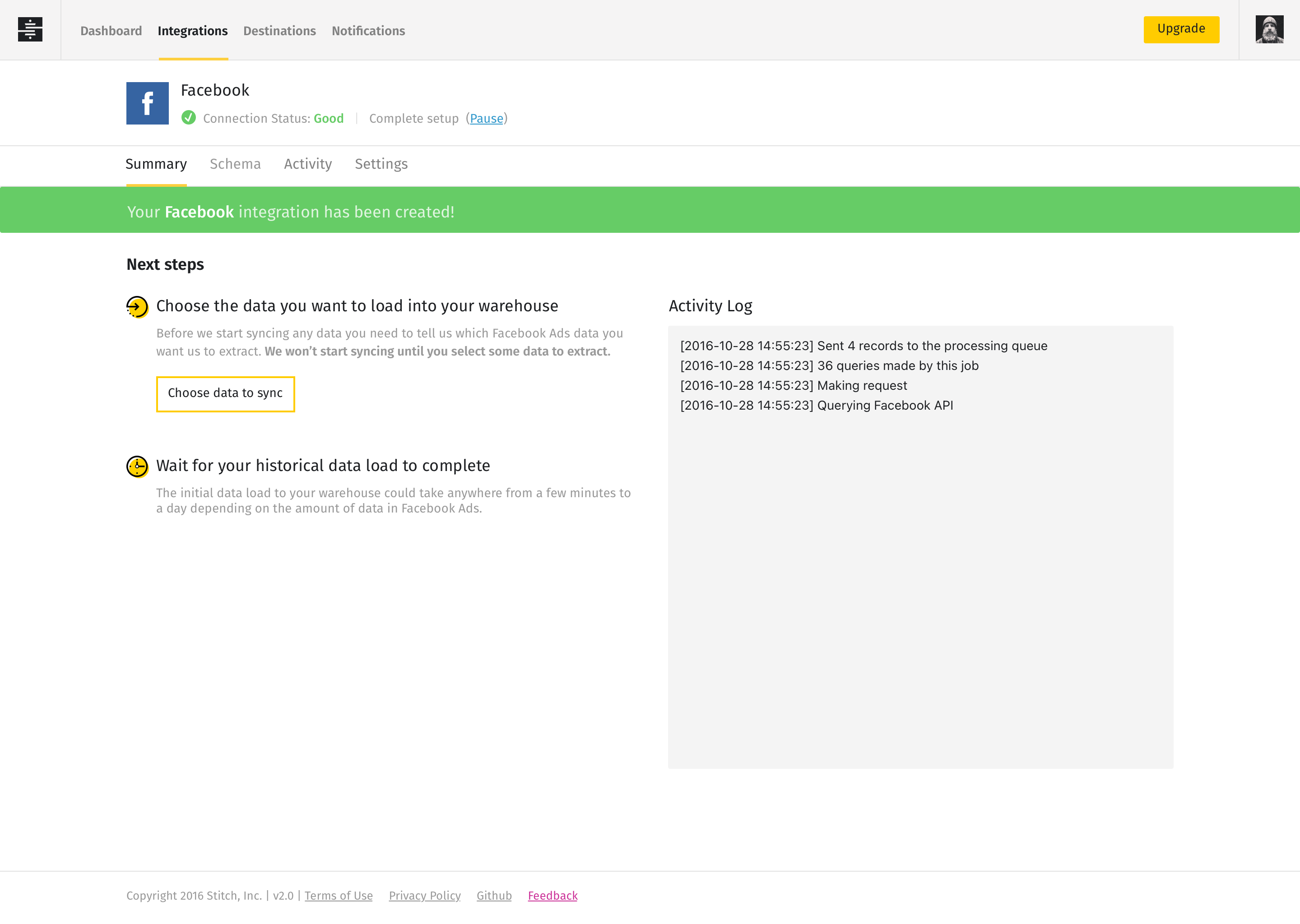
Task: Click the Facebook logo icon
Action: [x=148, y=103]
